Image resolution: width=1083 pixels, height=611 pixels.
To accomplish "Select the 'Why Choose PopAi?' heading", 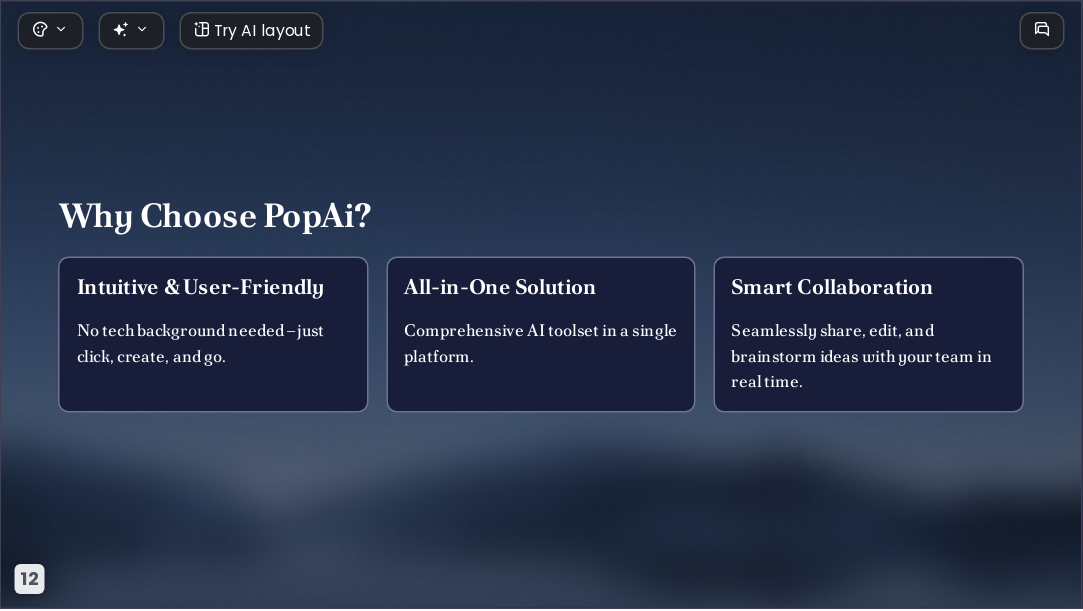I will tap(215, 216).
